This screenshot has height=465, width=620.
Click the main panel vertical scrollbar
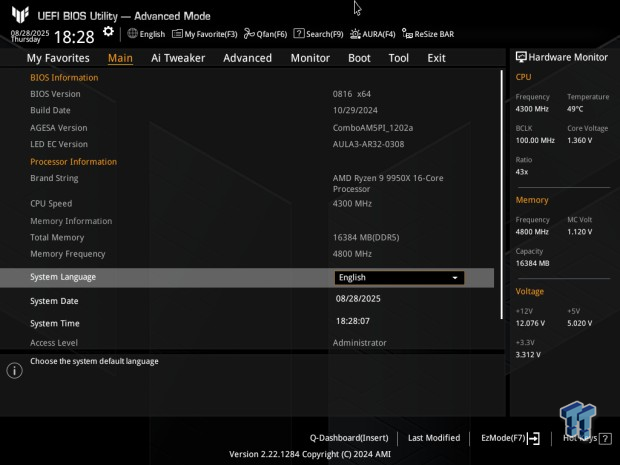(x=502, y=195)
